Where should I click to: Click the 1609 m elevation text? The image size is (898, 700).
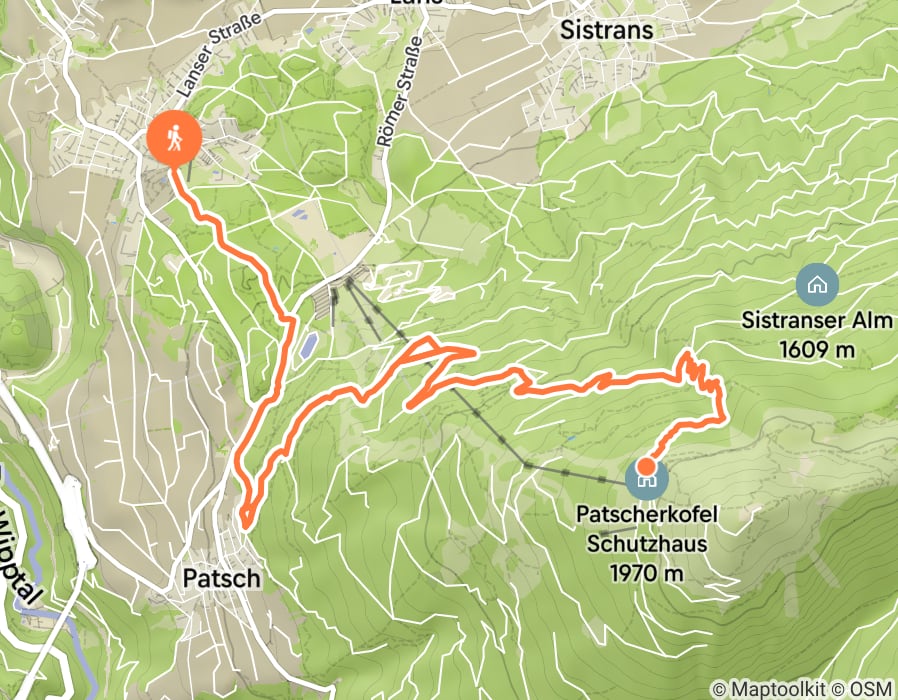(817, 349)
